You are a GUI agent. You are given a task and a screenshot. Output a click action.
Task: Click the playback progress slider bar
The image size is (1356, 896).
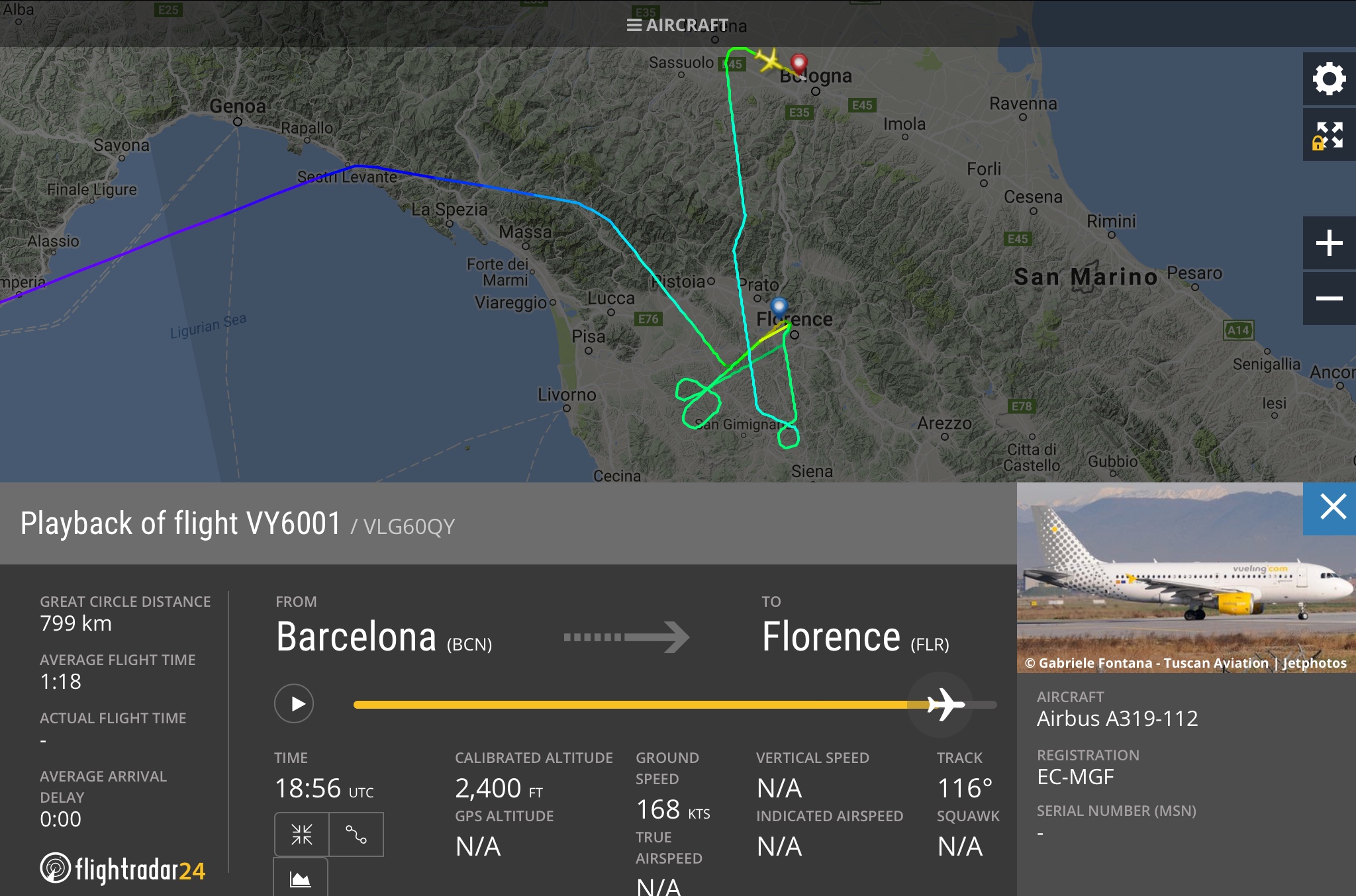[x=629, y=705]
